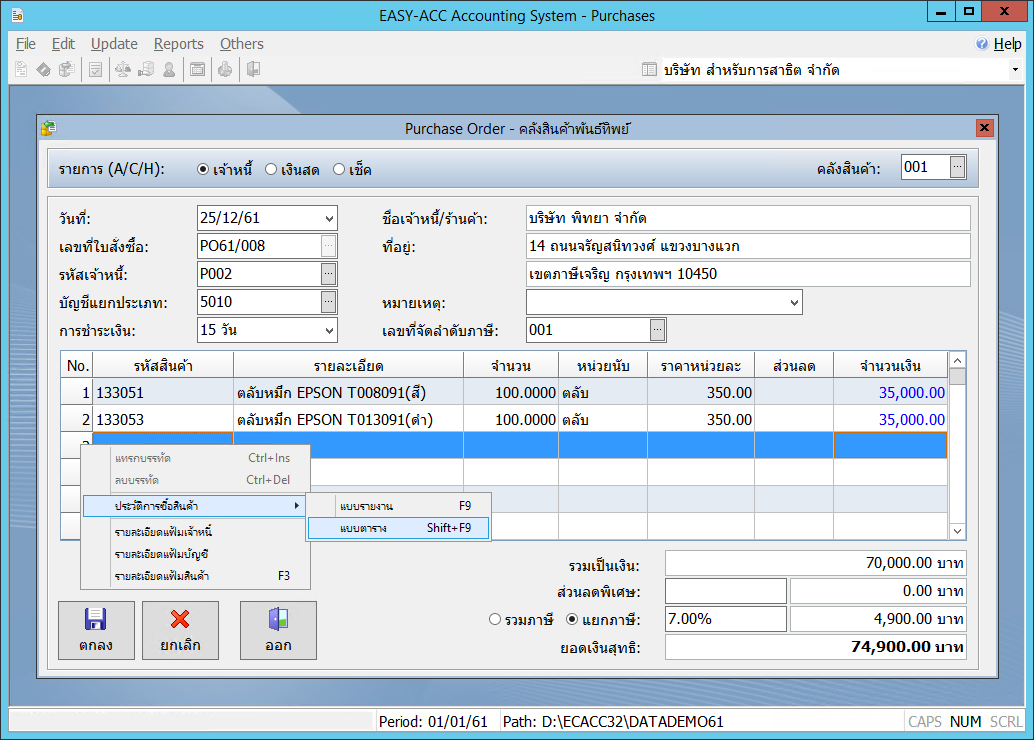The width and height of the screenshot is (1034, 740).
Task: Select the เงินสด payment radio button
Action: (x=271, y=170)
